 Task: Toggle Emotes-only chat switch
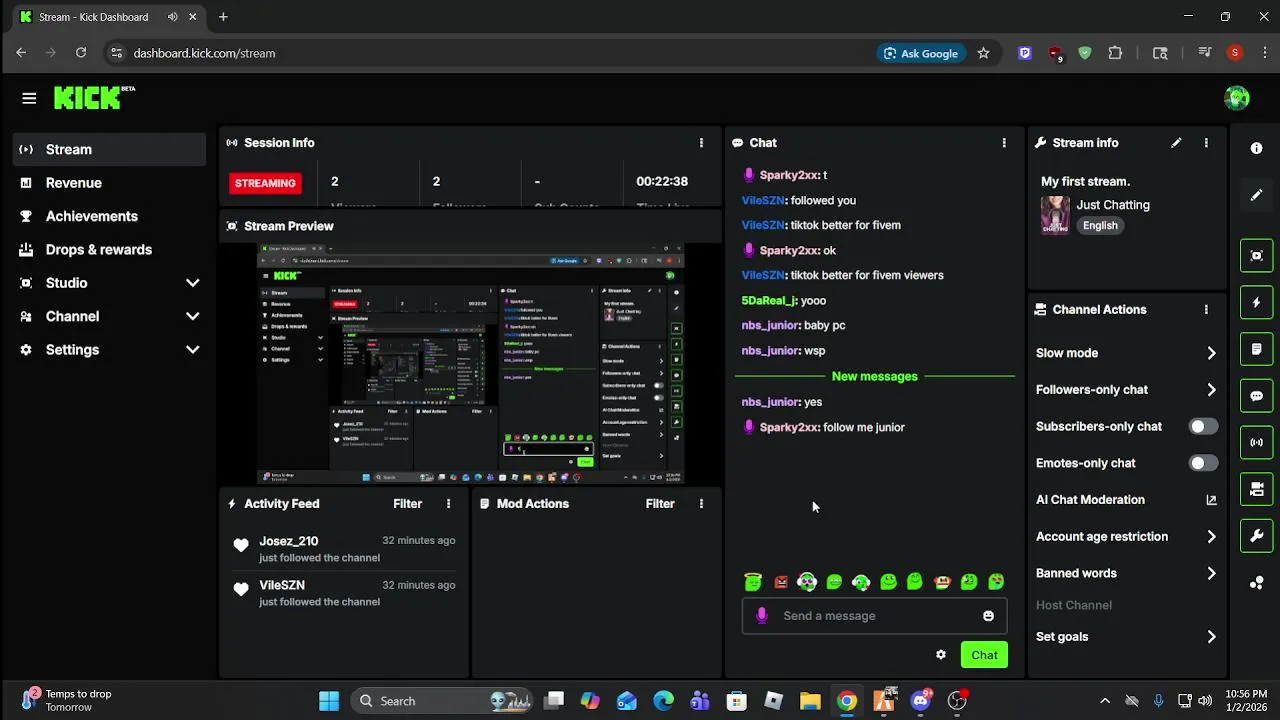pos(1203,463)
